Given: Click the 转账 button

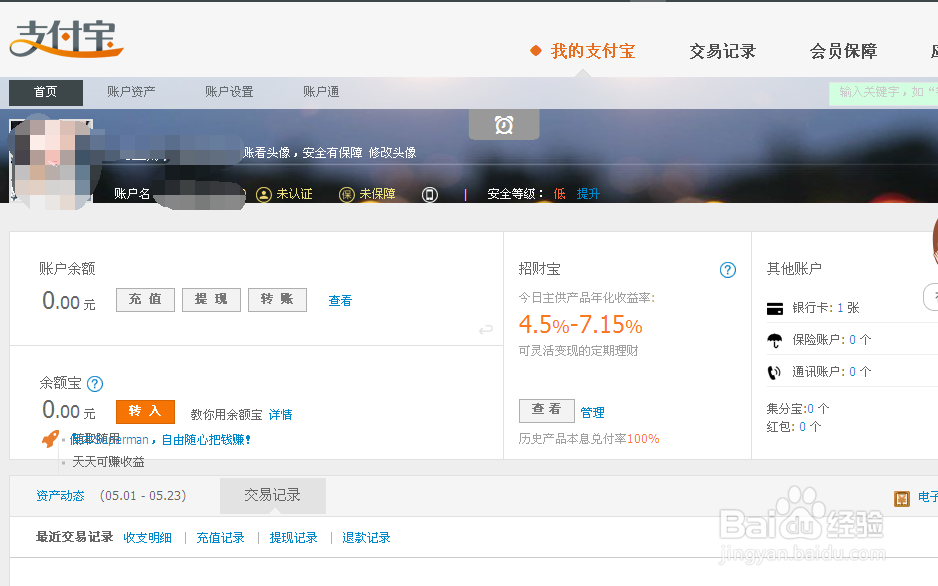Looking at the screenshot, I should point(278,300).
